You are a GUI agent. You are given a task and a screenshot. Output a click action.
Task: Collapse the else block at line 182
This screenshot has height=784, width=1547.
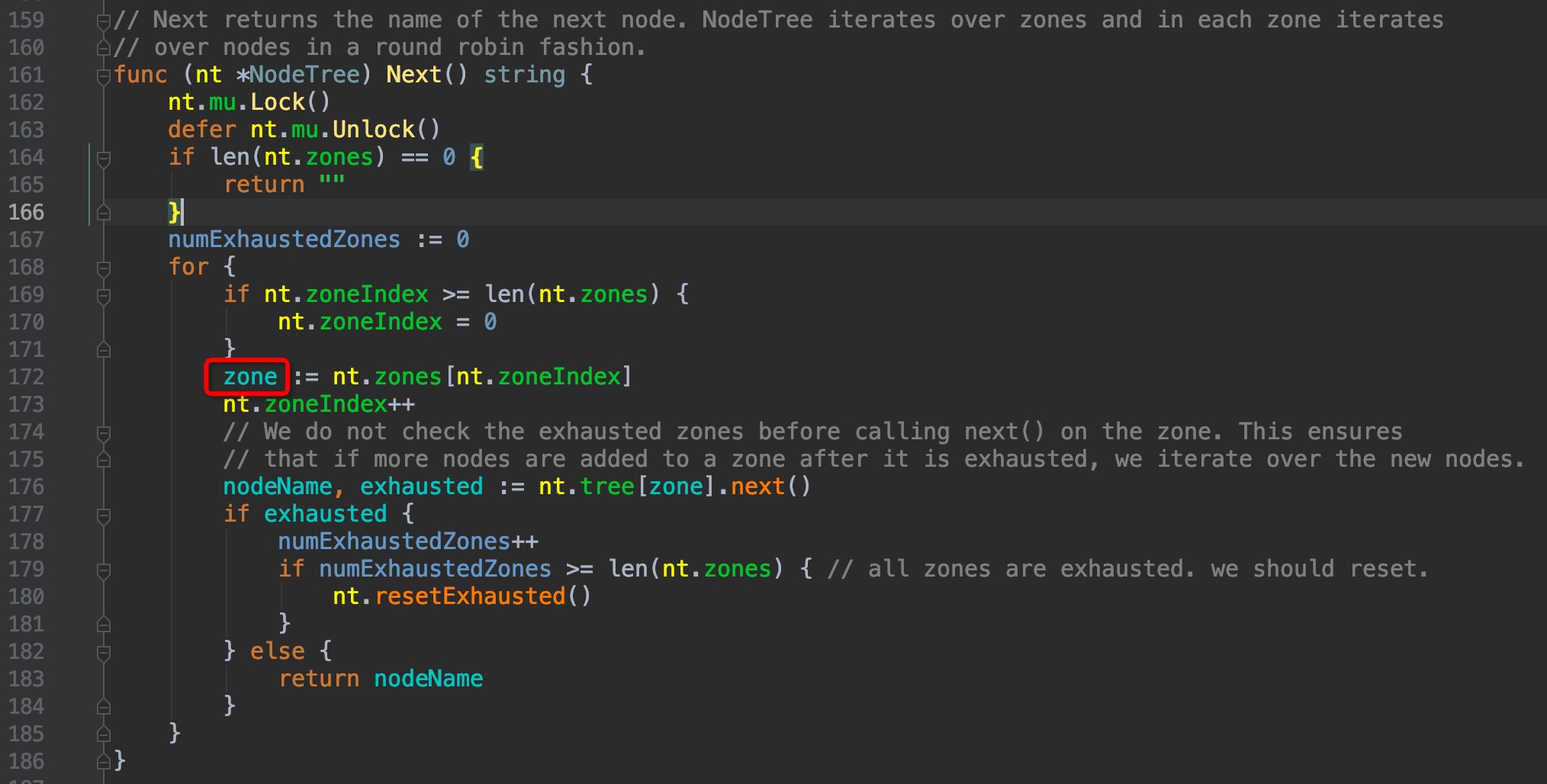(x=104, y=652)
